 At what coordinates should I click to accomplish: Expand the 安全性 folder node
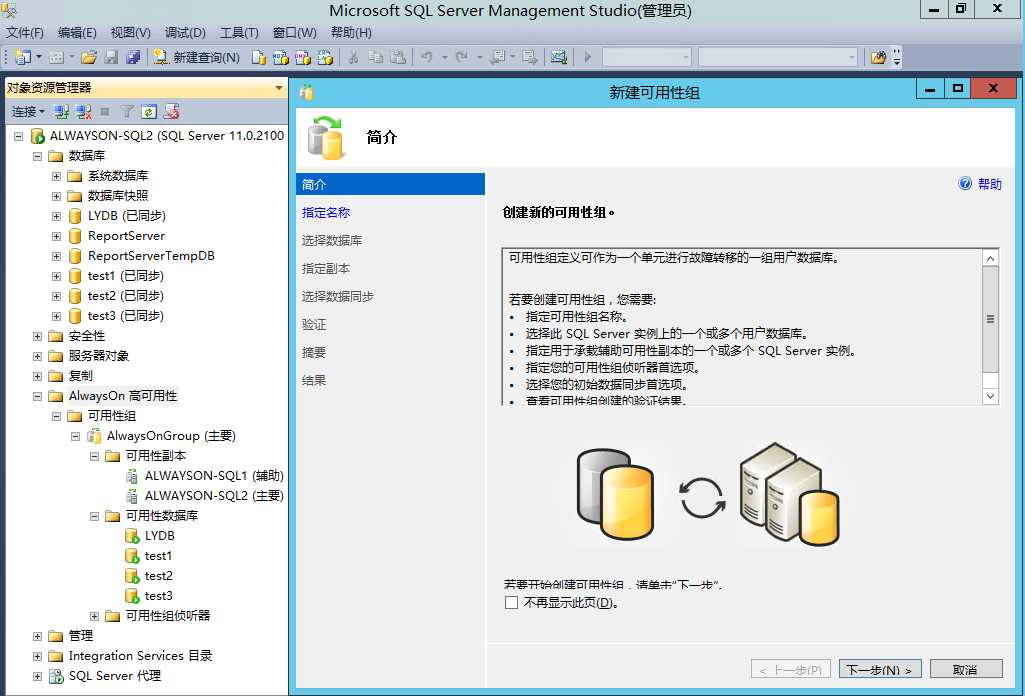pyautogui.click(x=37, y=336)
